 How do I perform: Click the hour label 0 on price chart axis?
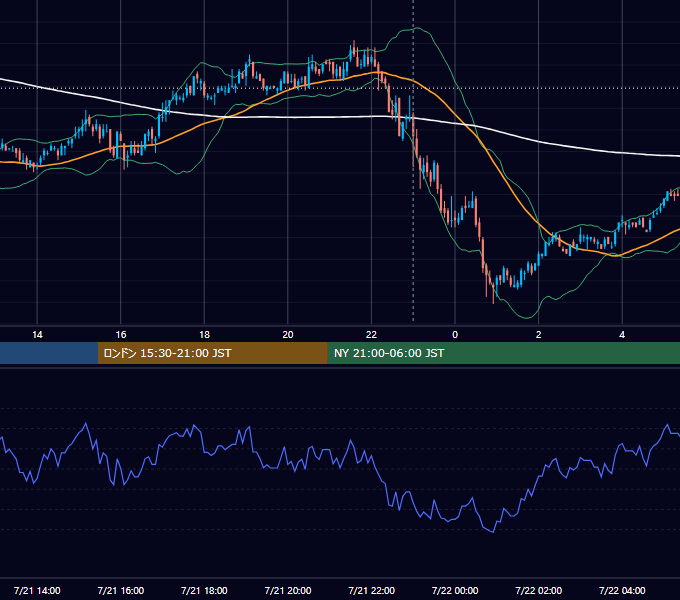(455, 335)
